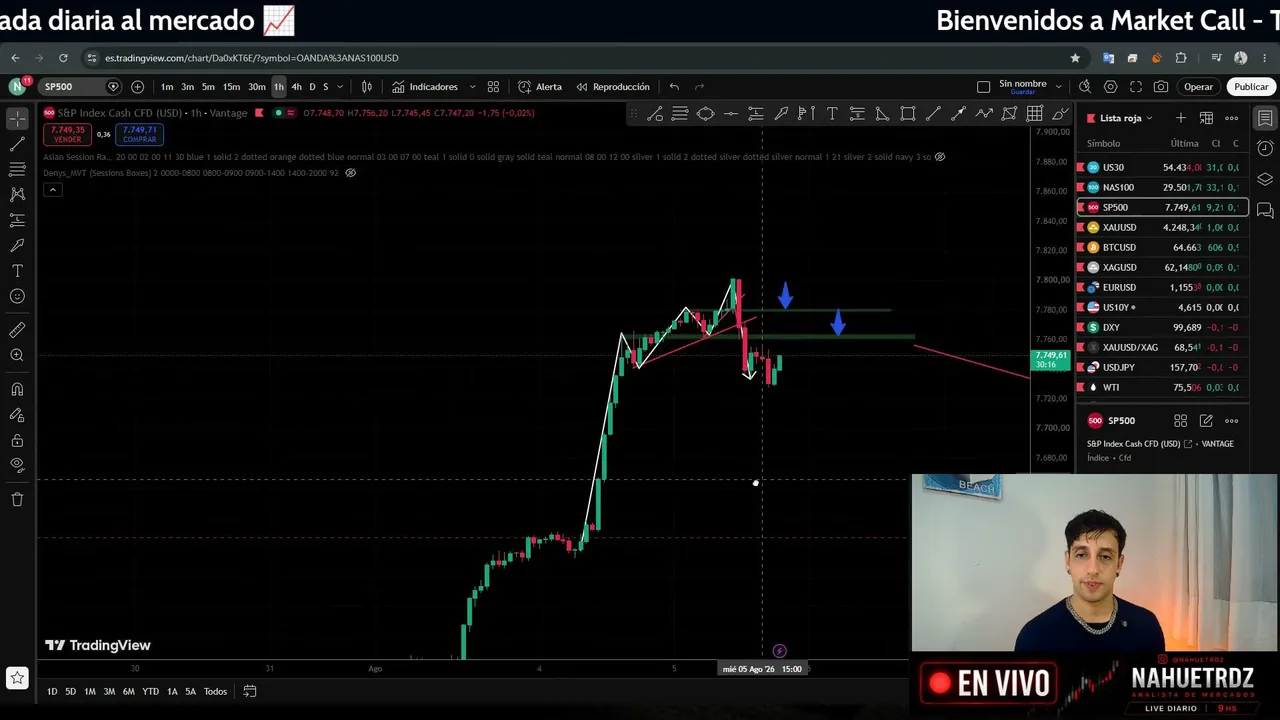
Task: Toggle the layout selection square
Action: tap(983, 87)
